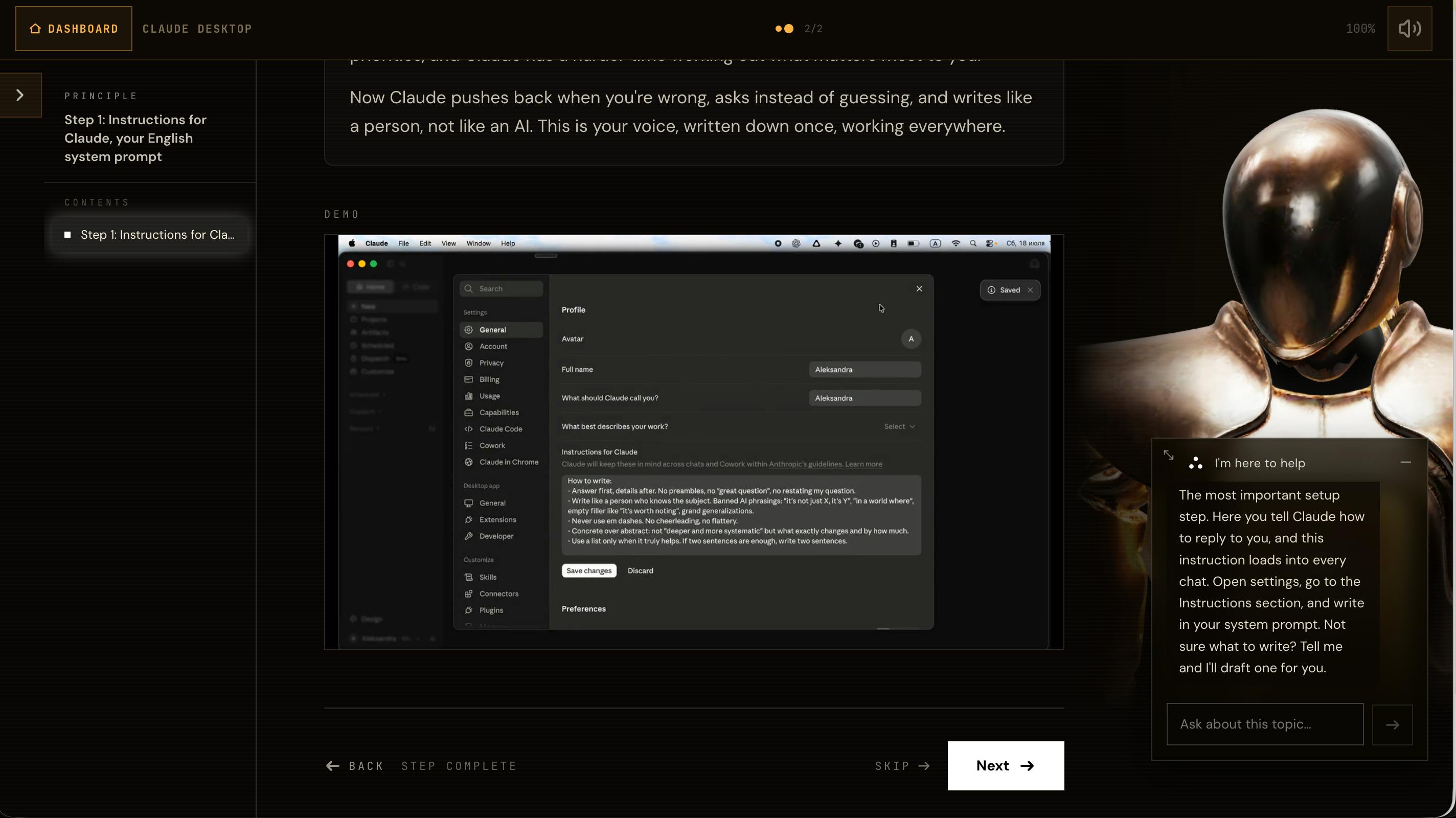Select Skills in demo Customize section
This screenshot has height=818, width=1456.
tap(502, 577)
